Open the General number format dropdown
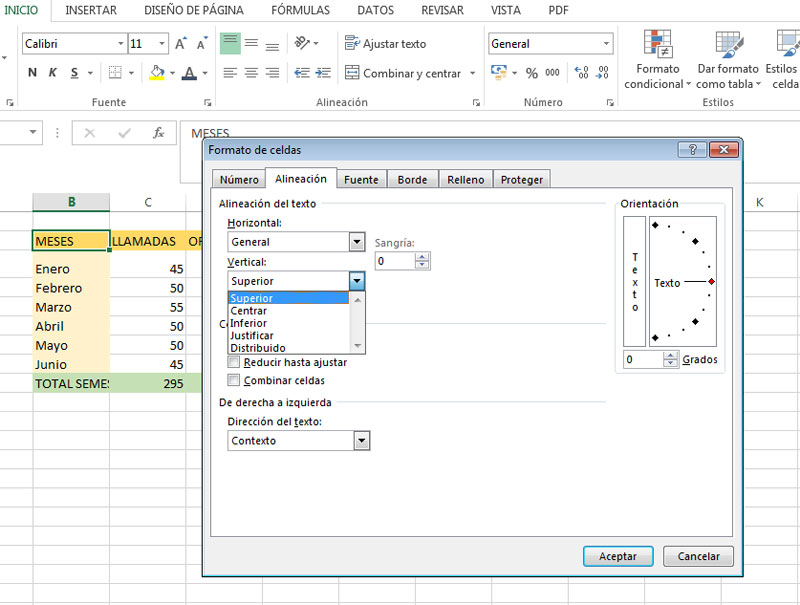 point(606,44)
